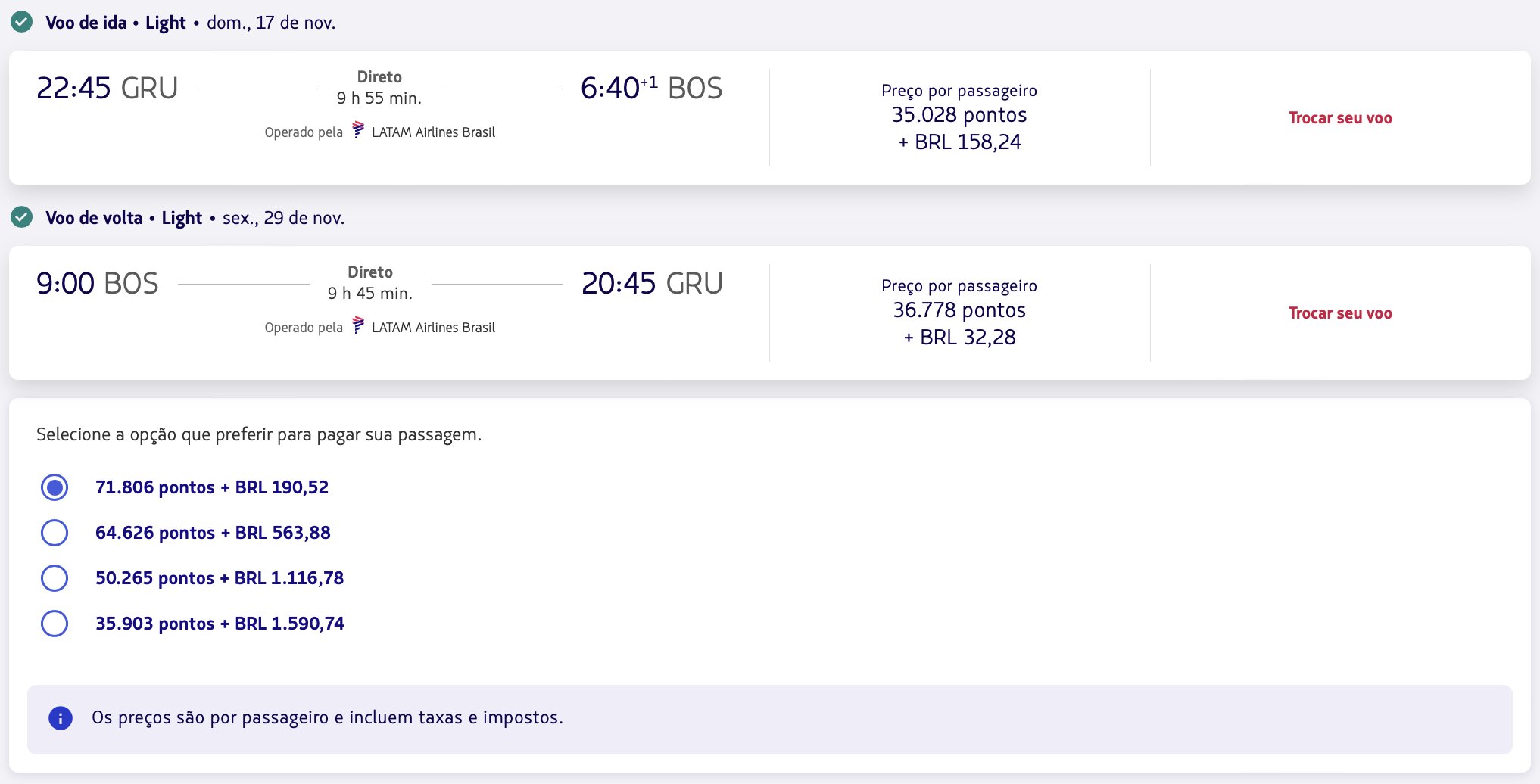
Task: Click the 22:45 GRU departure time
Action: (107, 89)
